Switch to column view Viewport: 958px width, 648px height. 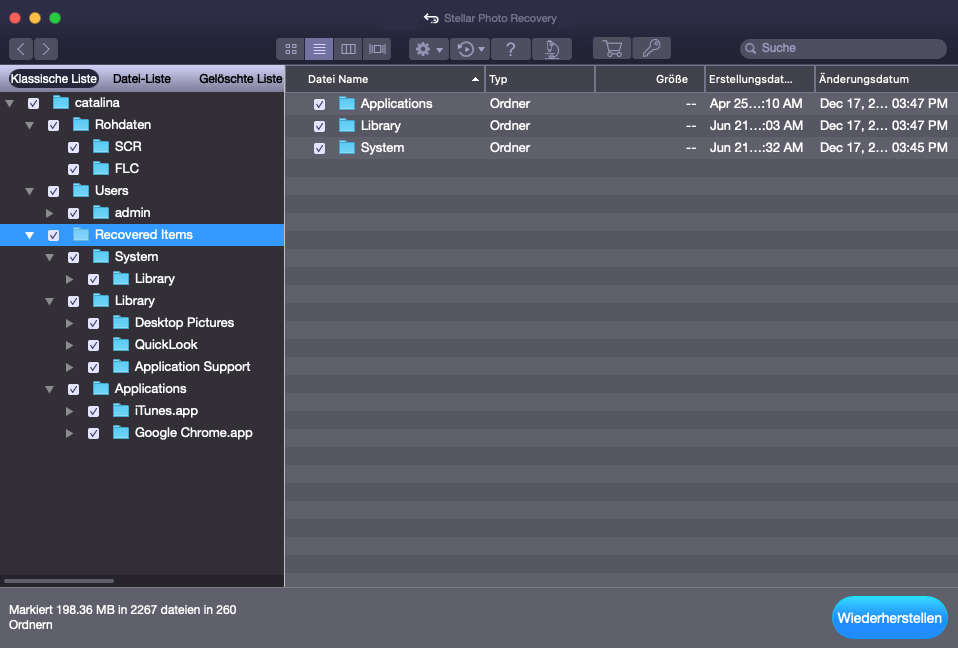pyautogui.click(x=348, y=48)
